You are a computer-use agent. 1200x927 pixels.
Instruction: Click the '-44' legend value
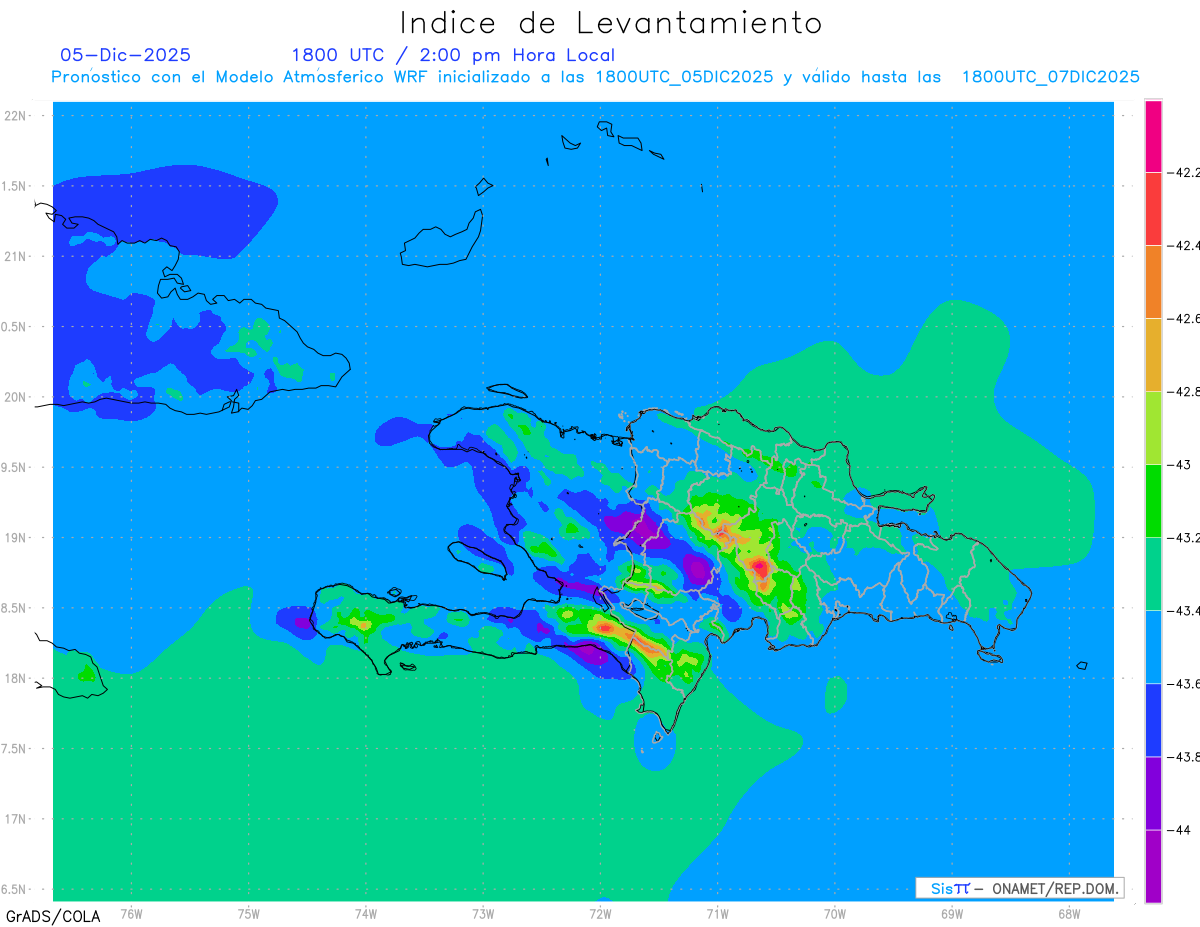1178,830
